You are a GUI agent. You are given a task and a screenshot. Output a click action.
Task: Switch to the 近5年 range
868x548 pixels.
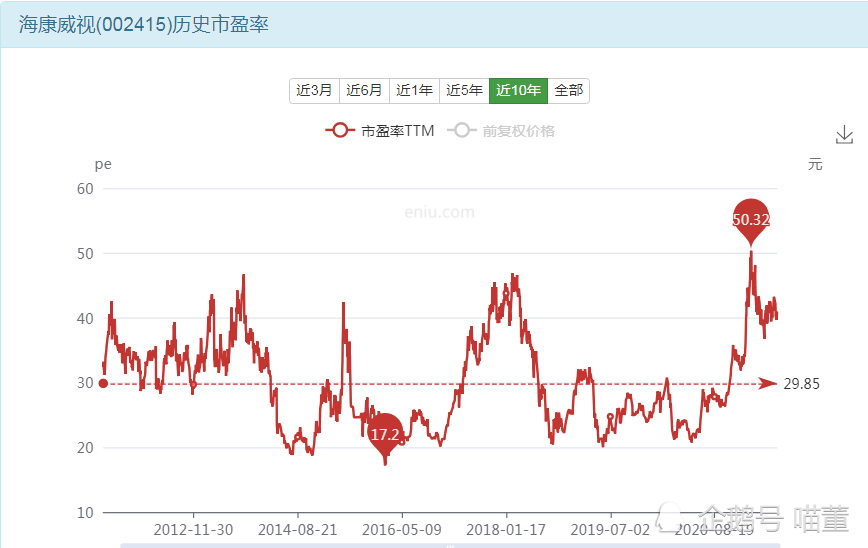464,91
